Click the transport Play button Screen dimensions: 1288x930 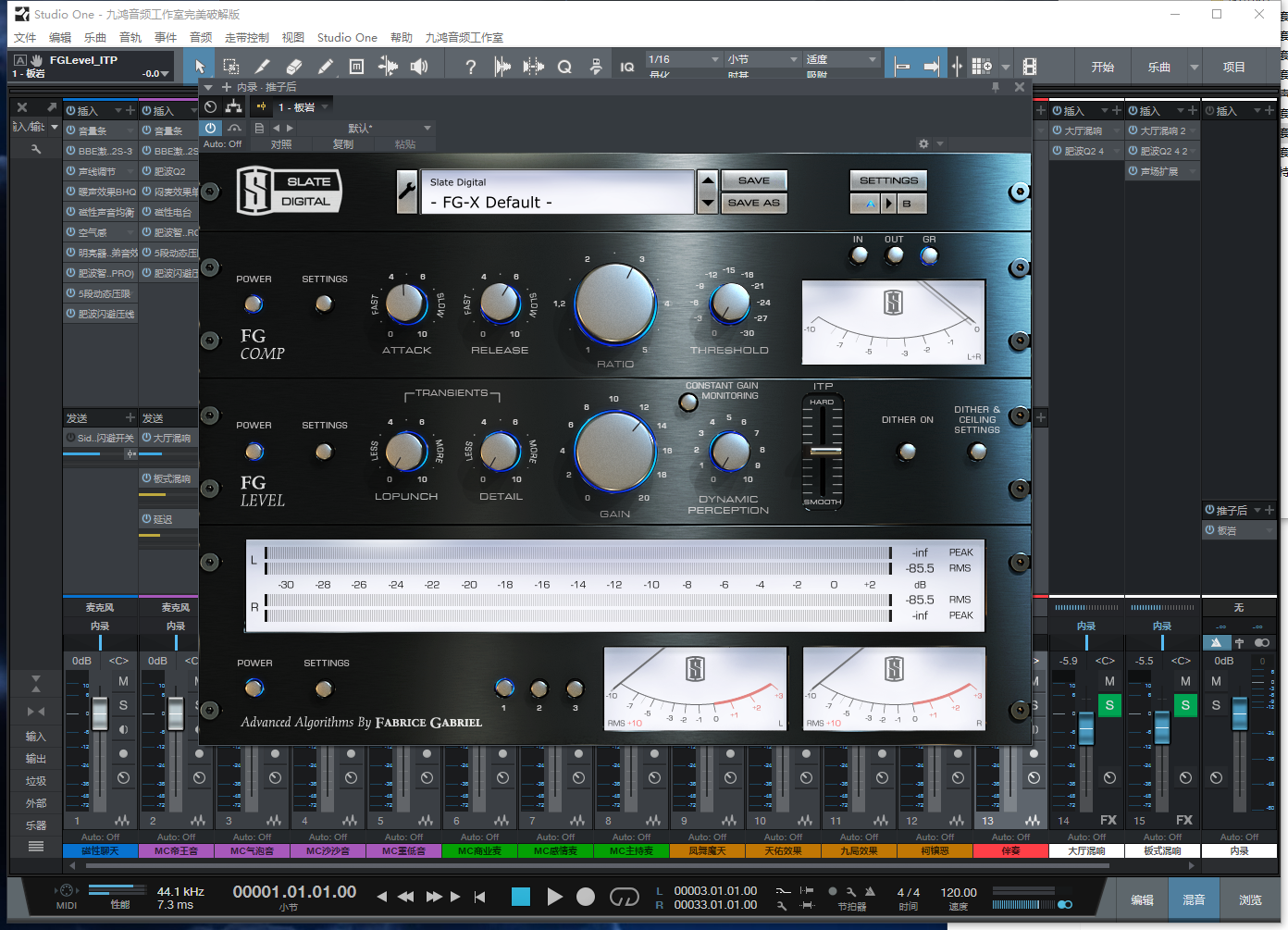tap(554, 896)
